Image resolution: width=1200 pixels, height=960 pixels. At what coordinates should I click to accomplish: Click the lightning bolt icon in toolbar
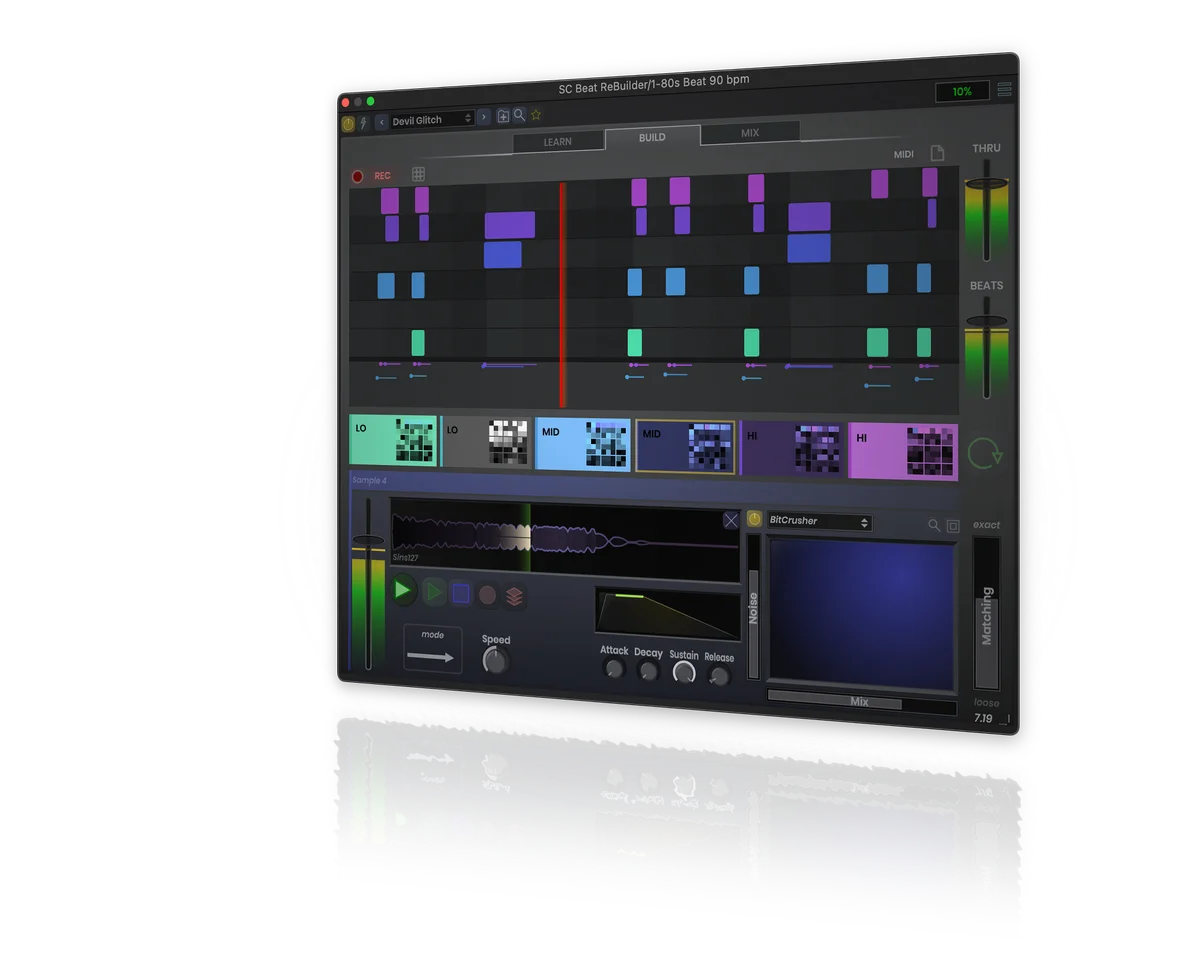click(x=363, y=123)
